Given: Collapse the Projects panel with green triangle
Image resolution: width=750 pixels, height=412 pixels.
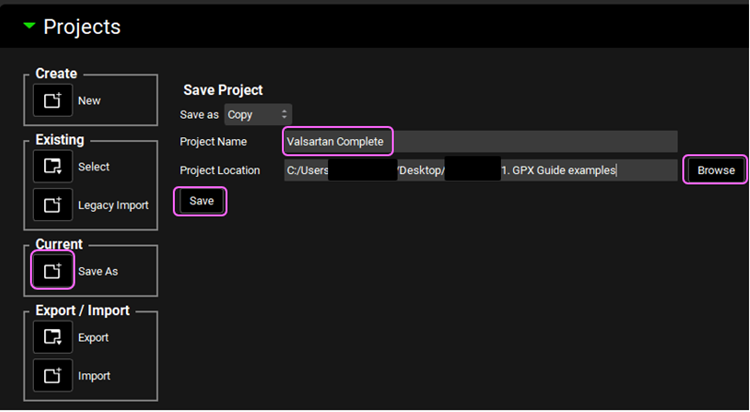Looking at the screenshot, I should pos(29,26).
